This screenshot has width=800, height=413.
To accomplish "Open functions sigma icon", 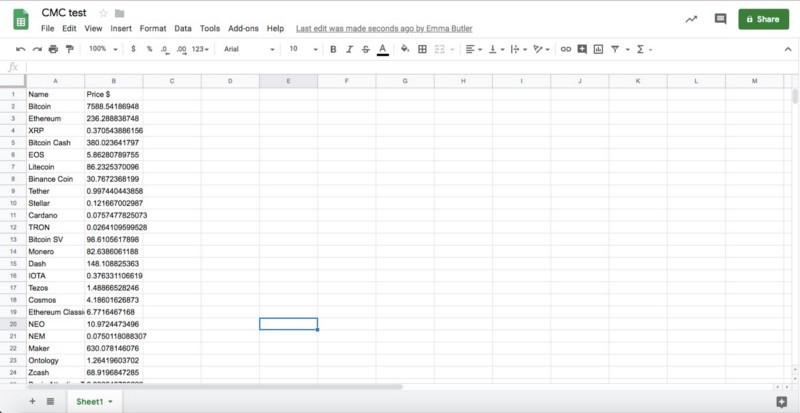I will (x=640, y=49).
